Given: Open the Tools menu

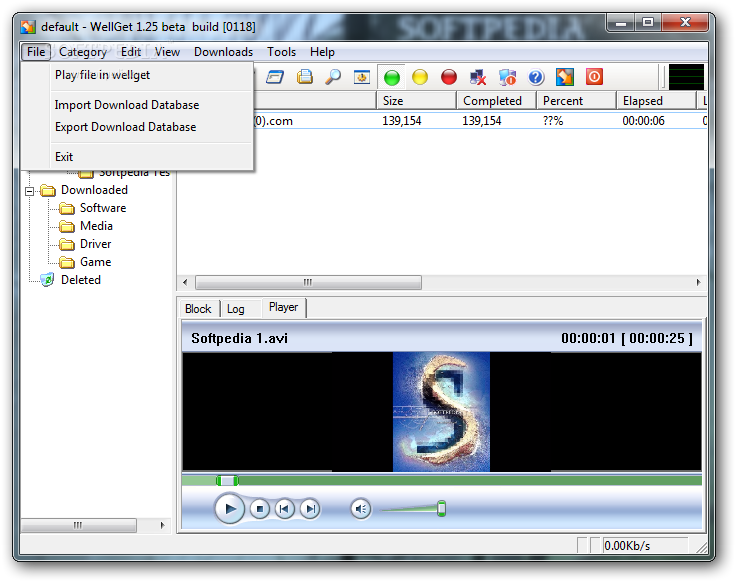Looking at the screenshot, I should pyautogui.click(x=281, y=52).
